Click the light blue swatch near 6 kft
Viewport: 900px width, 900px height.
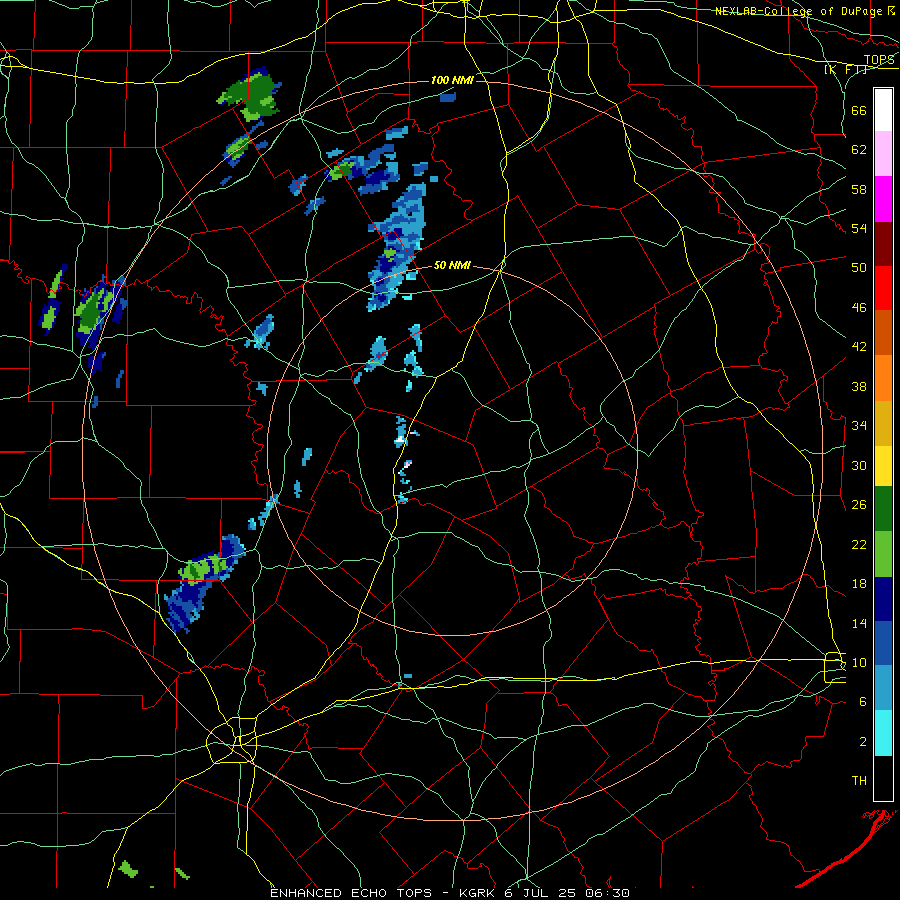point(883,688)
